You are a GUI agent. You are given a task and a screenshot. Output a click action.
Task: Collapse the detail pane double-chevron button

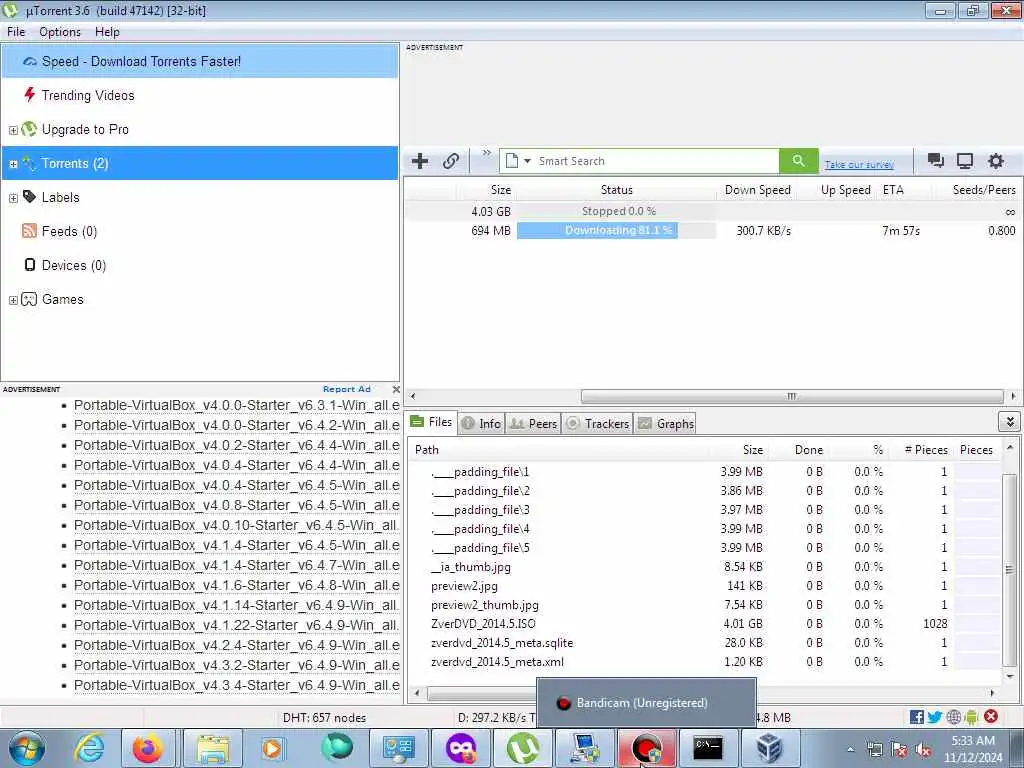1010,422
